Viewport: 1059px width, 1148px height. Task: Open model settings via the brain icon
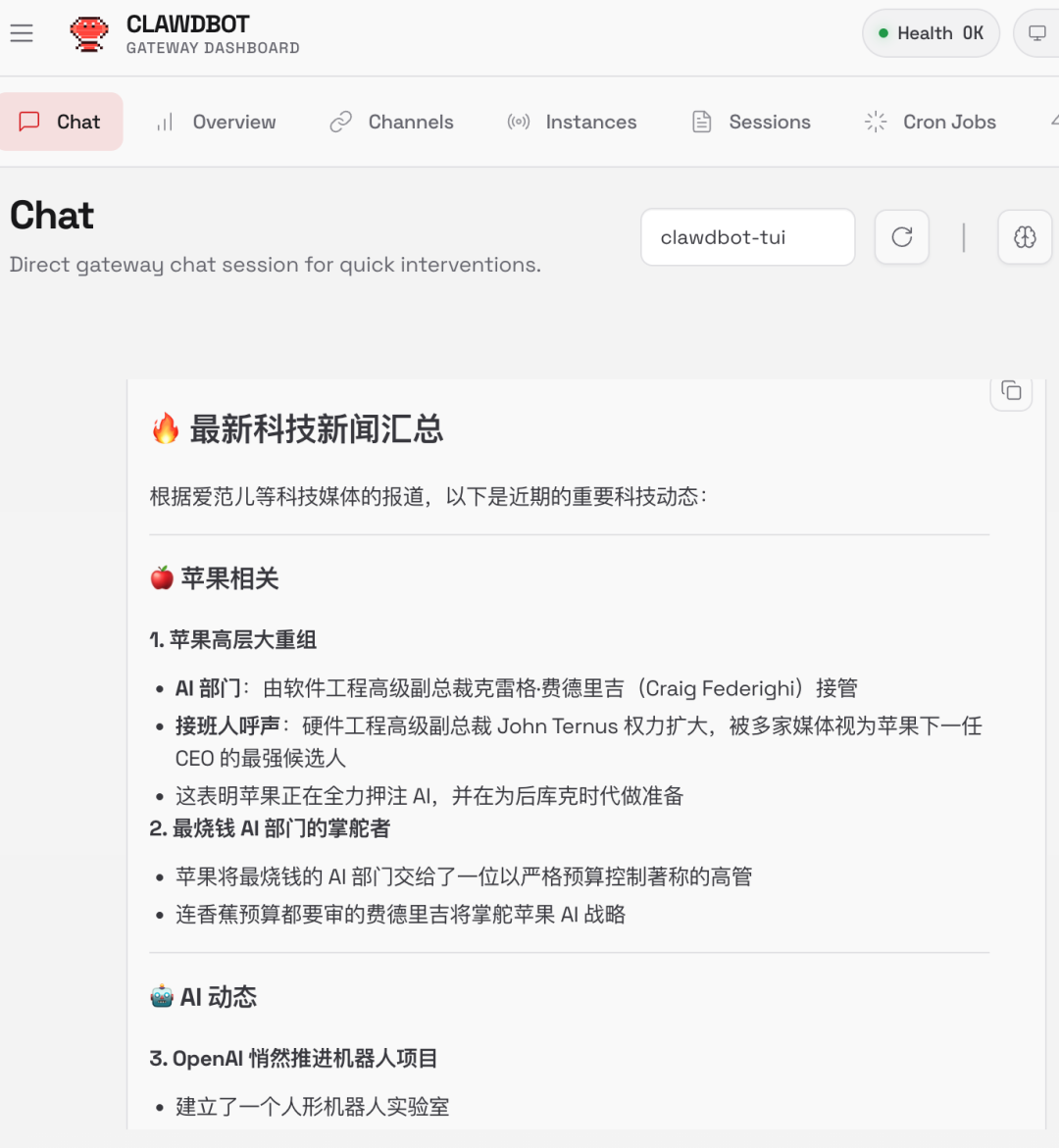point(1024,236)
